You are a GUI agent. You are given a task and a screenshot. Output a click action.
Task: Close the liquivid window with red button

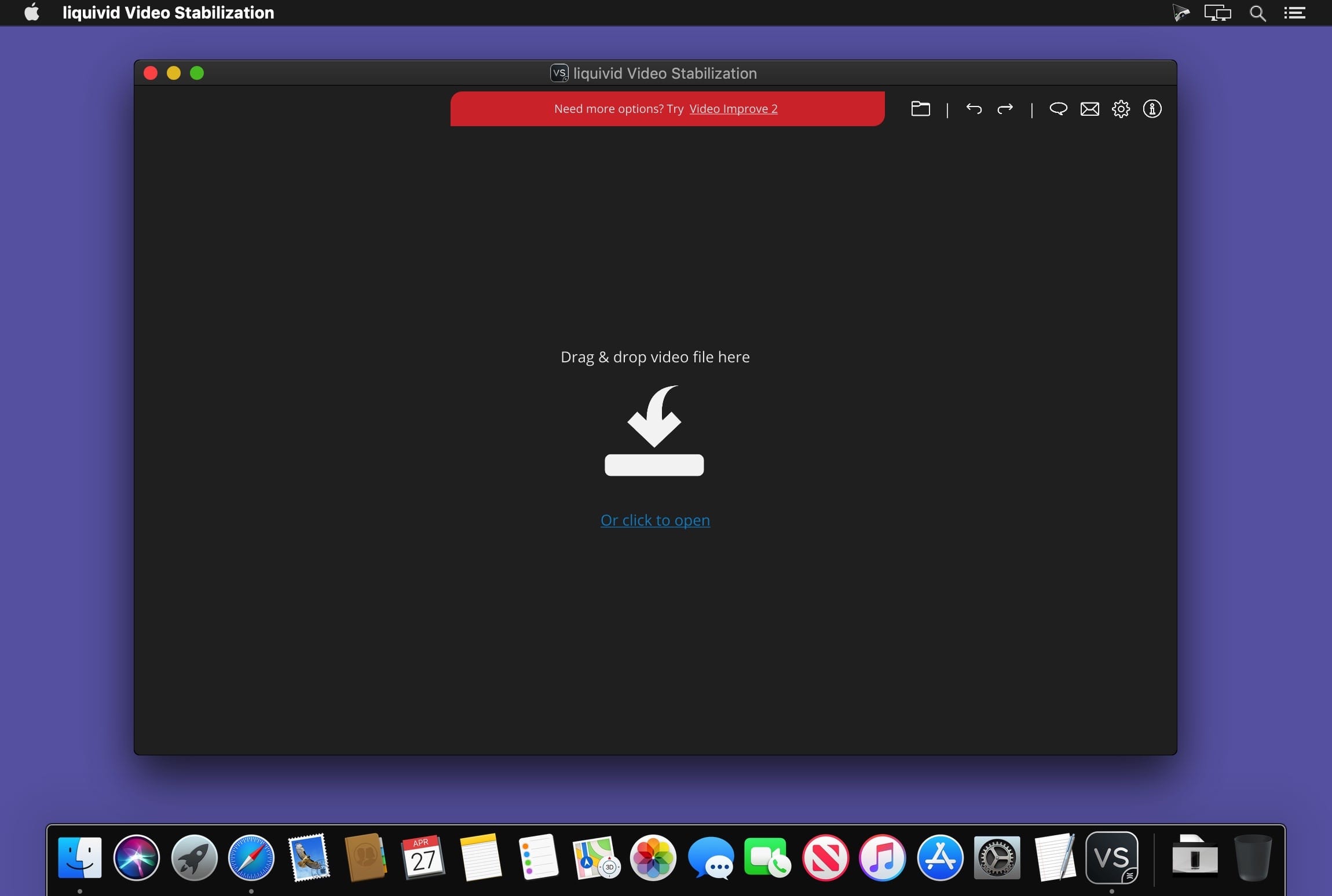[151, 73]
